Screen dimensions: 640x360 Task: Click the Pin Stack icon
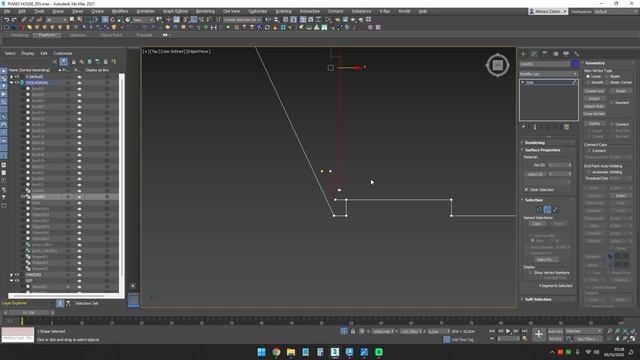pyautogui.click(x=524, y=127)
